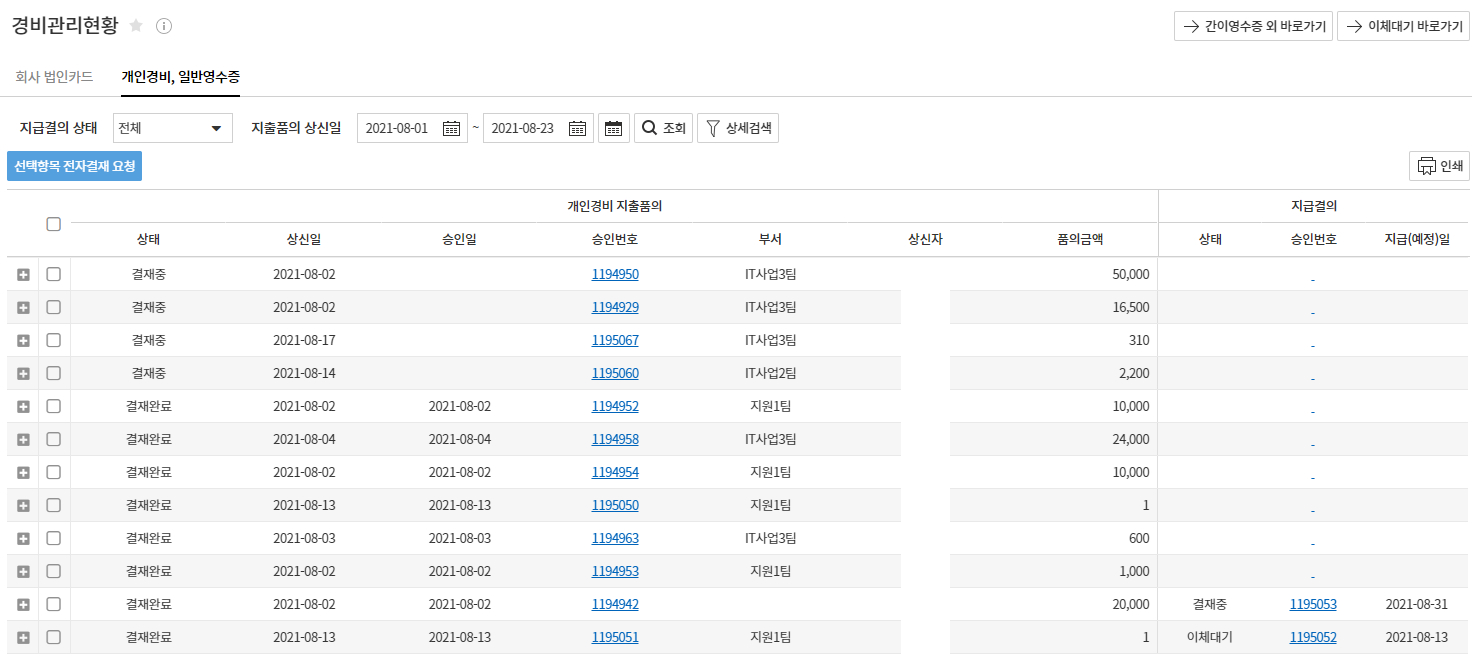Image resolution: width=1472 pixels, height=661 pixels.
Task: Click the 조회 search button
Action: coord(664,128)
